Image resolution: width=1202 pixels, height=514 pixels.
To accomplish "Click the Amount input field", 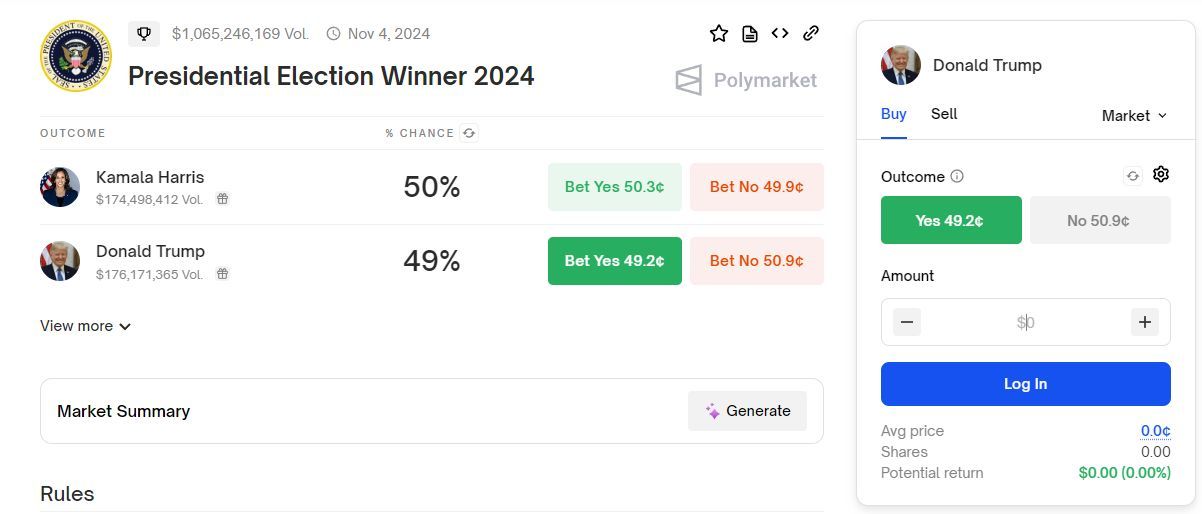I will [1025, 322].
